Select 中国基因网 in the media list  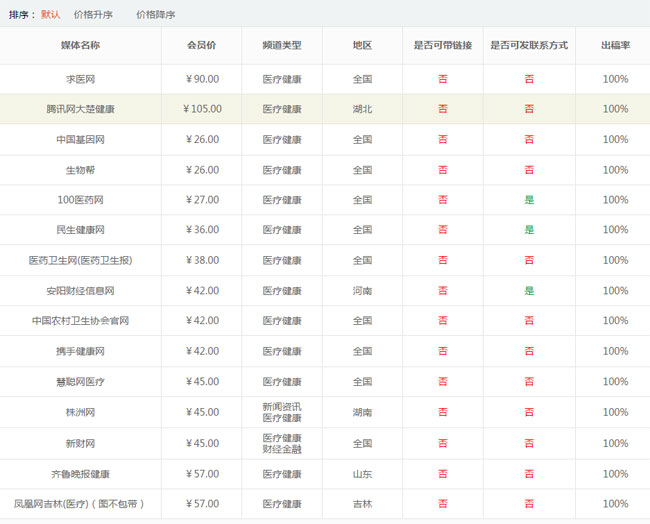point(80,140)
